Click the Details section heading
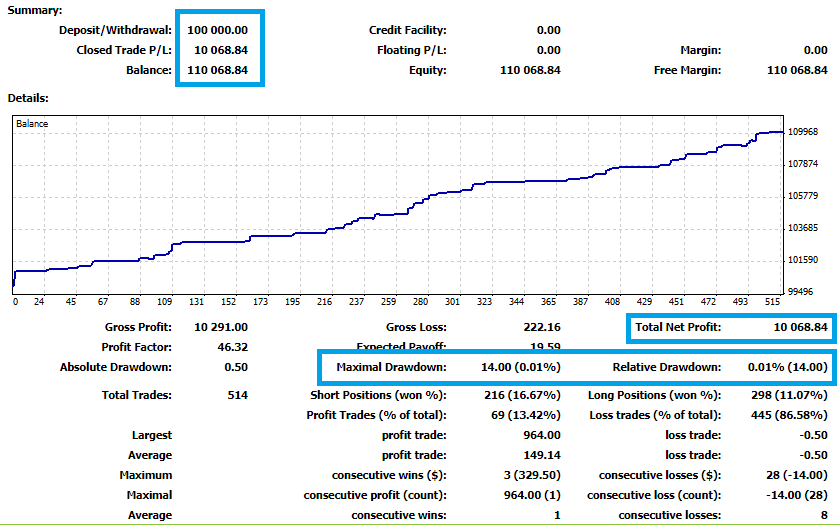The image size is (840, 525). coord(29,98)
